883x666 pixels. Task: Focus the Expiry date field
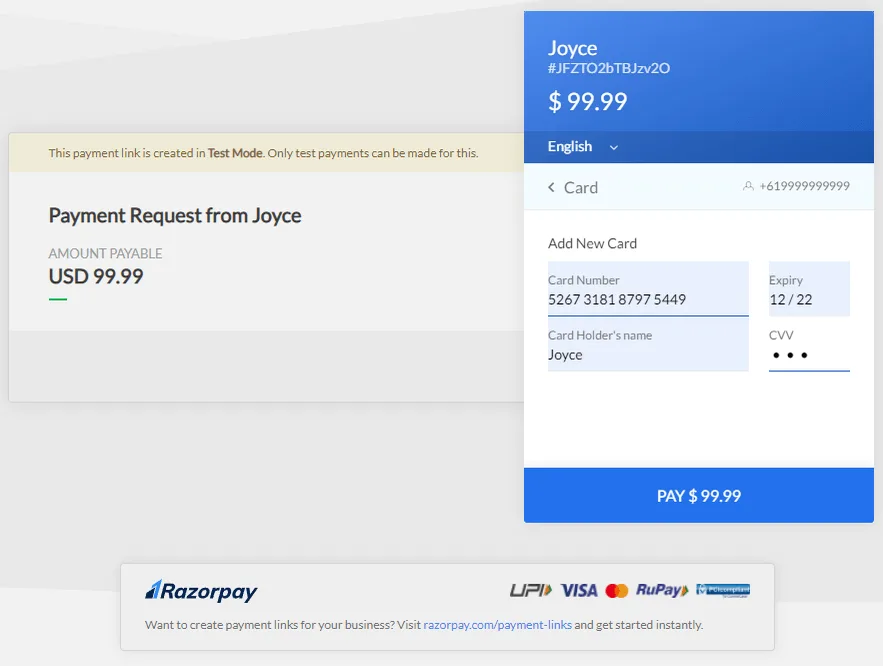809,289
